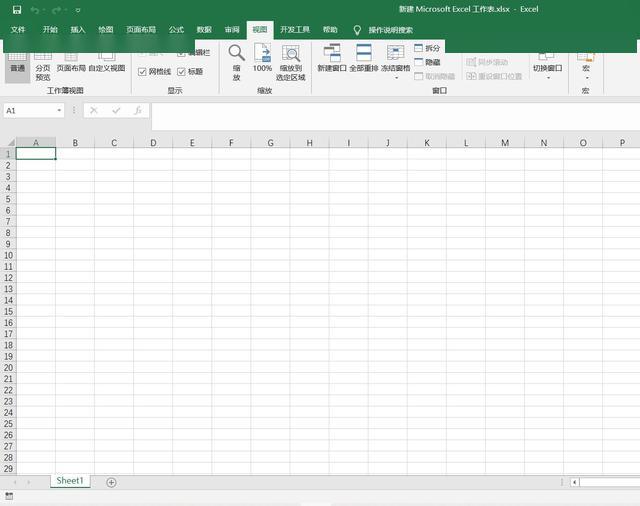Image resolution: width=640 pixels, height=506 pixels.
Task: Click the enter checkmark icon in formula bar
Action: (x=116, y=111)
